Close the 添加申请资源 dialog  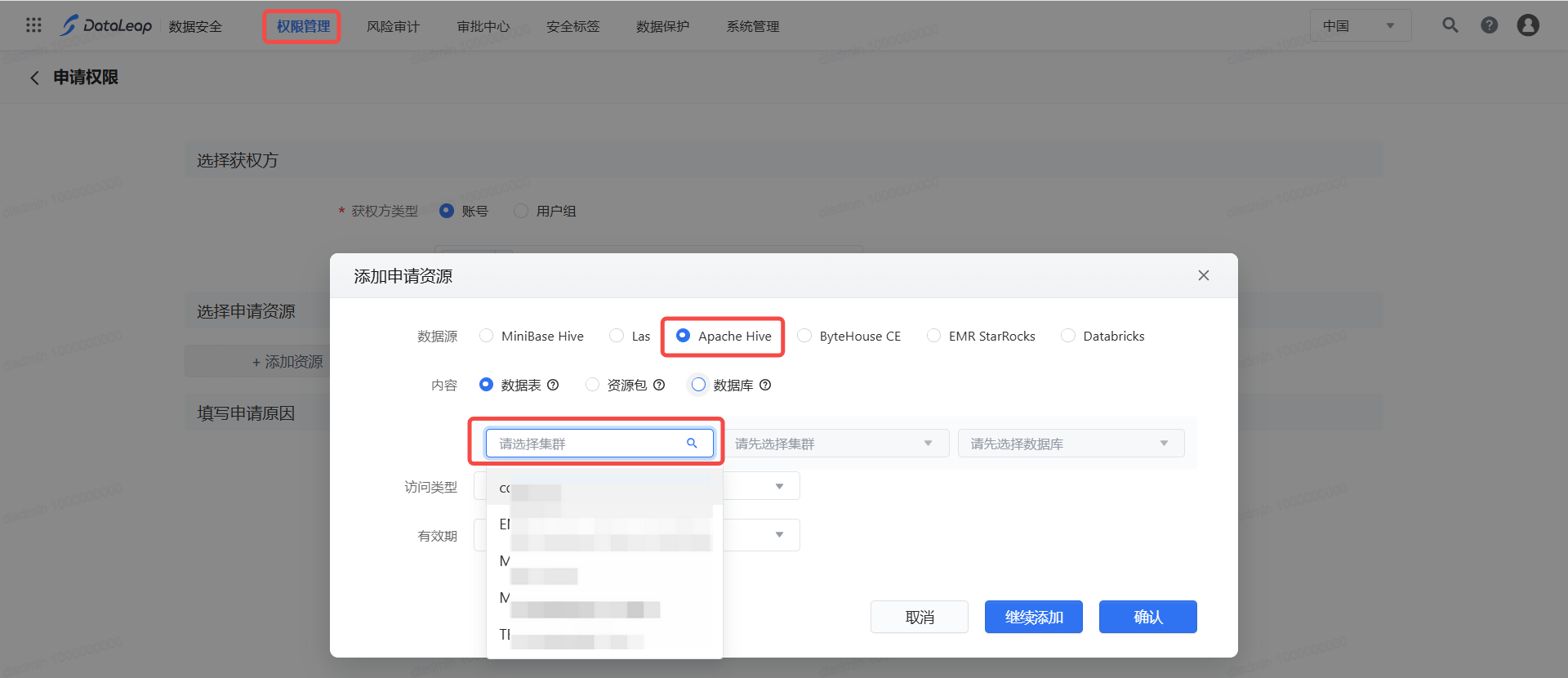pos(1203,275)
